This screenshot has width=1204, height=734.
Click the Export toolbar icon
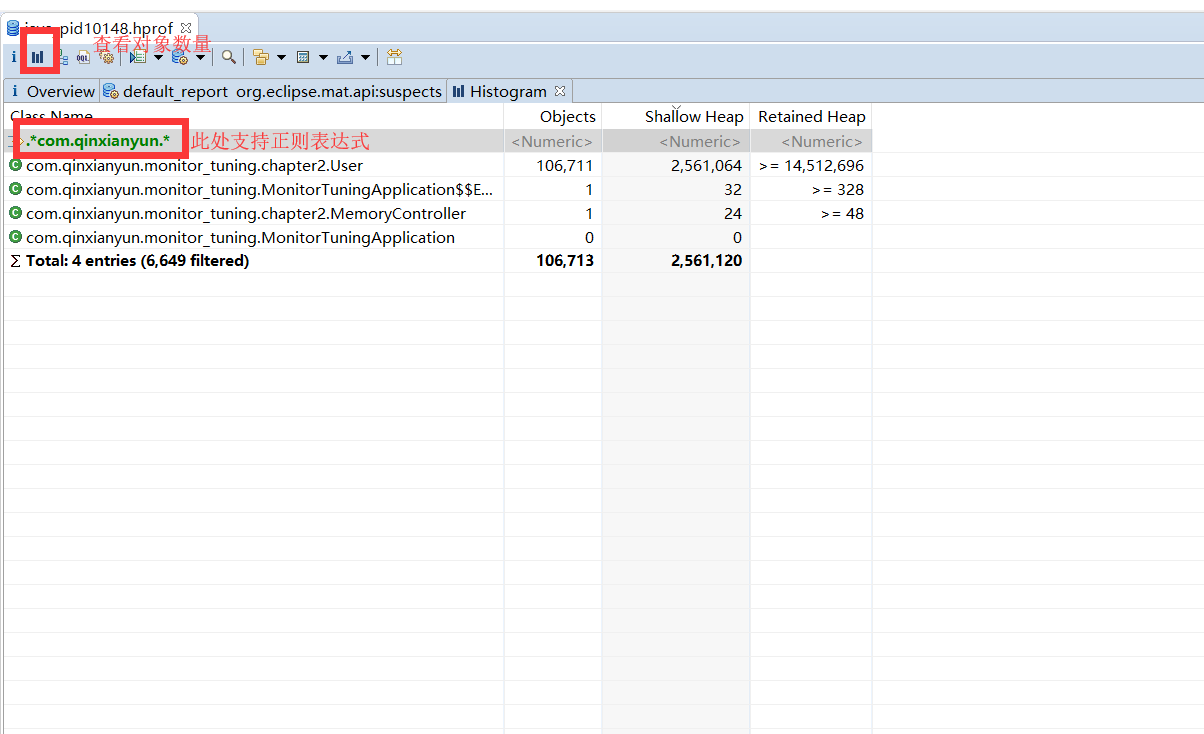click(345, 57)
